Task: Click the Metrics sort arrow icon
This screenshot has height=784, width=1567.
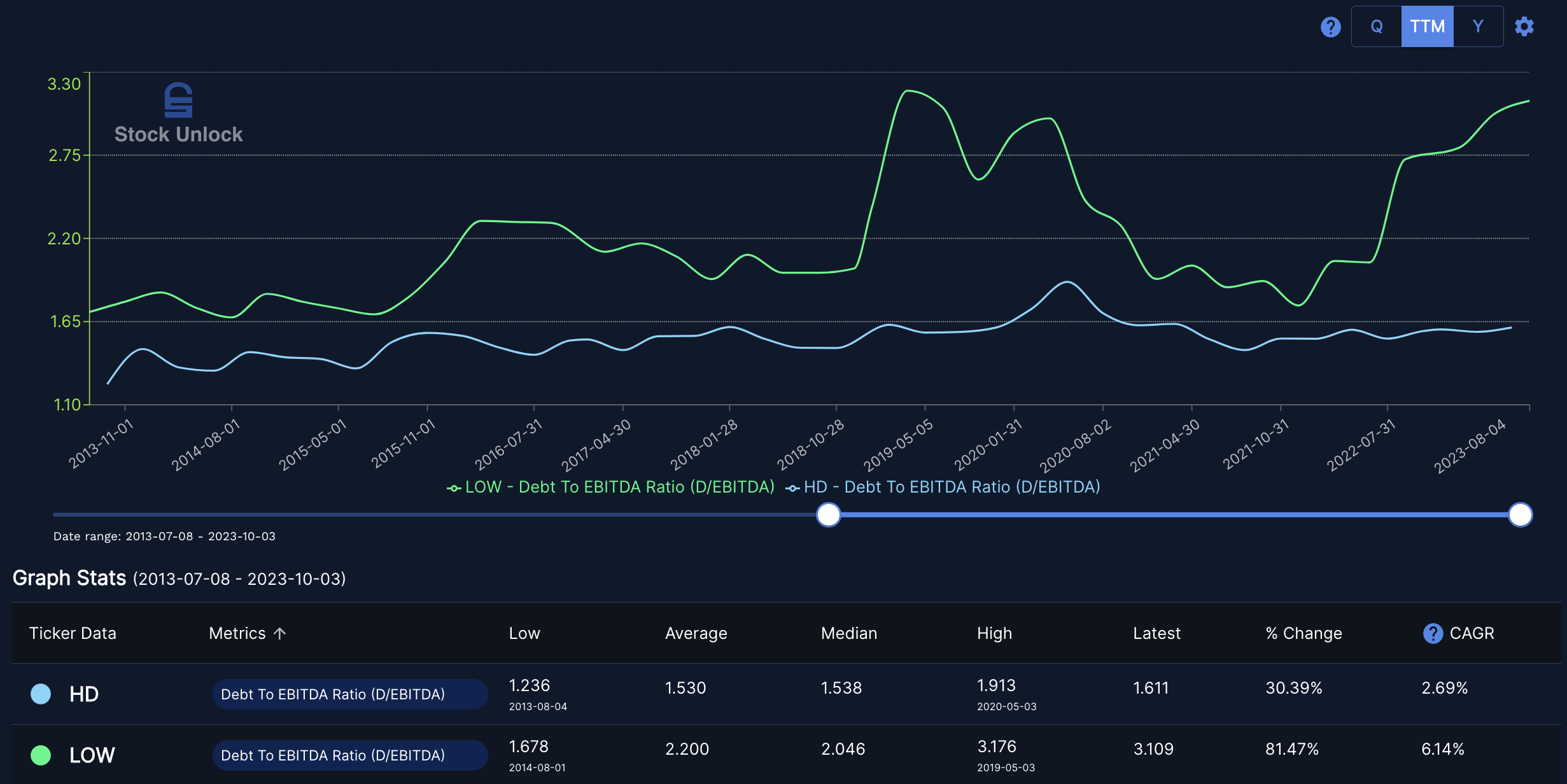Action: [x=279, y=633]
